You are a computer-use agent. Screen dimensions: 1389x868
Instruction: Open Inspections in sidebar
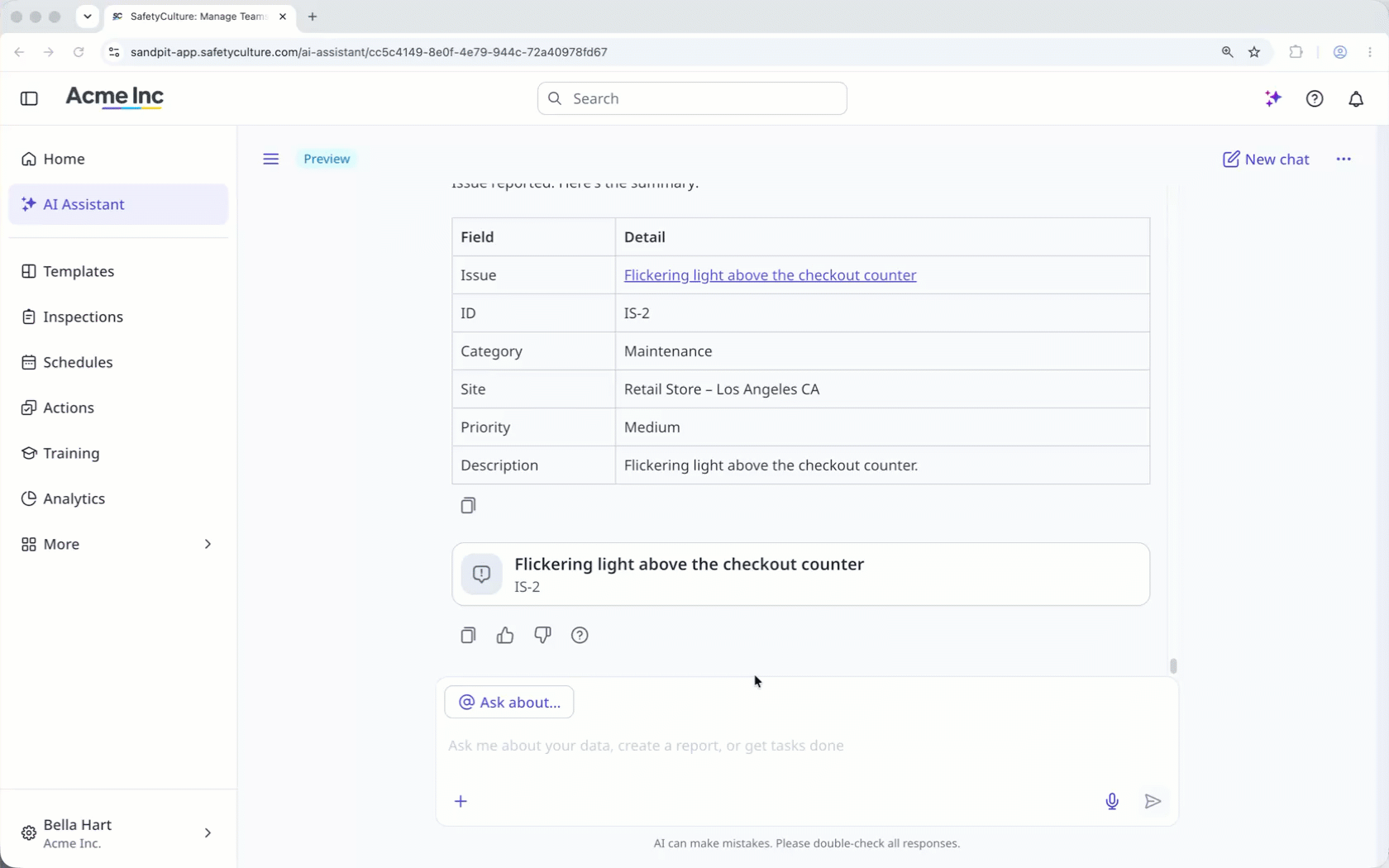click(118, 317)
